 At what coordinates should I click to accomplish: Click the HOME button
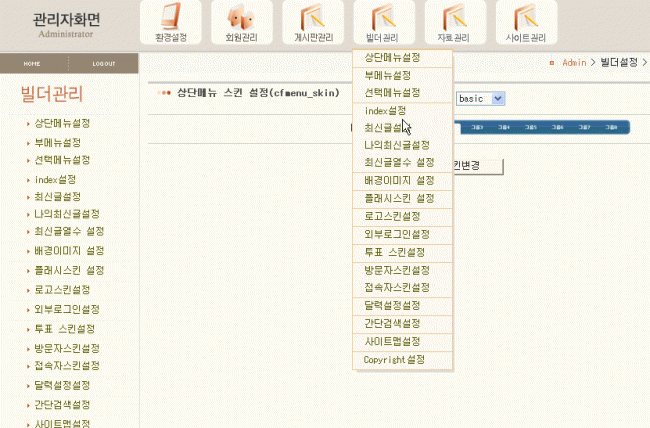click(x=32, y=63)
